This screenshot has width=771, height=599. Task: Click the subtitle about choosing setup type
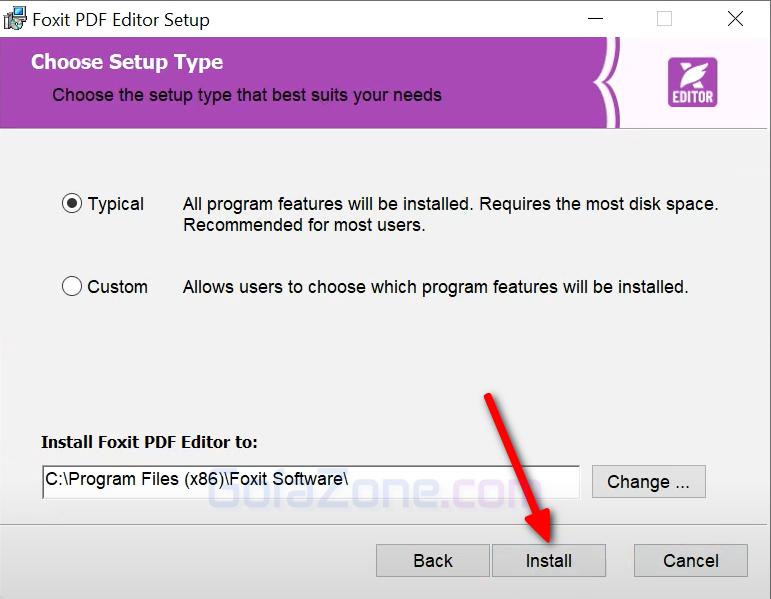(x=247, y=95)
